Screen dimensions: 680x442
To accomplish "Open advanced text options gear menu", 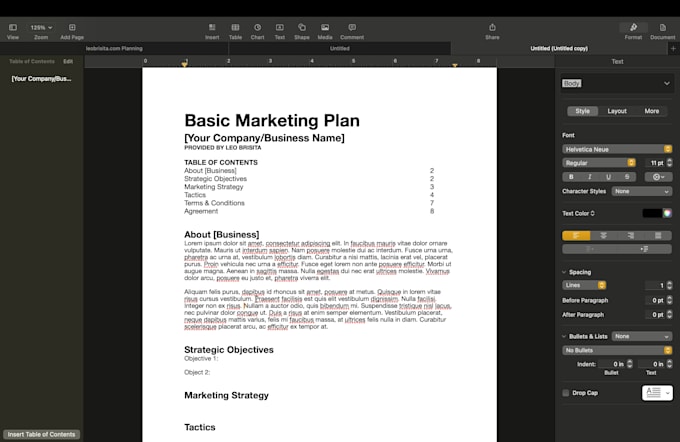I will 658,177.
